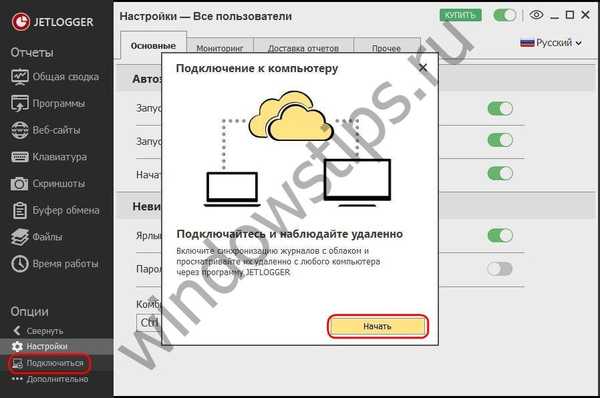Select Буфер обмена in the sidebar

click(x=66, y=210)
